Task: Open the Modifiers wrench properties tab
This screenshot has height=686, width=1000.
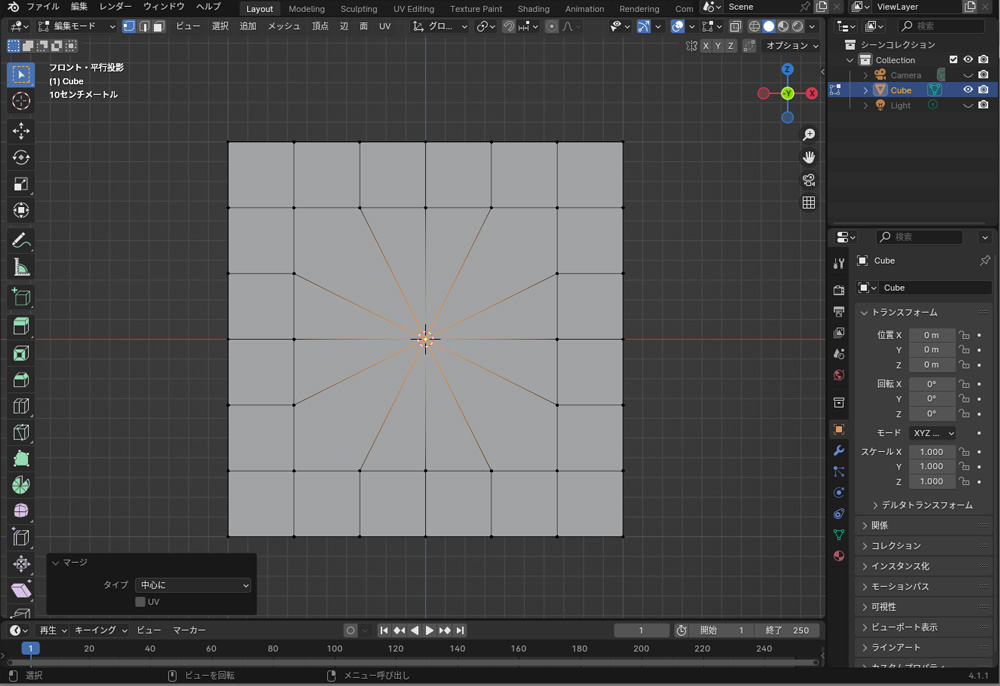Action: pyautogui.click(x=839, y=451)
